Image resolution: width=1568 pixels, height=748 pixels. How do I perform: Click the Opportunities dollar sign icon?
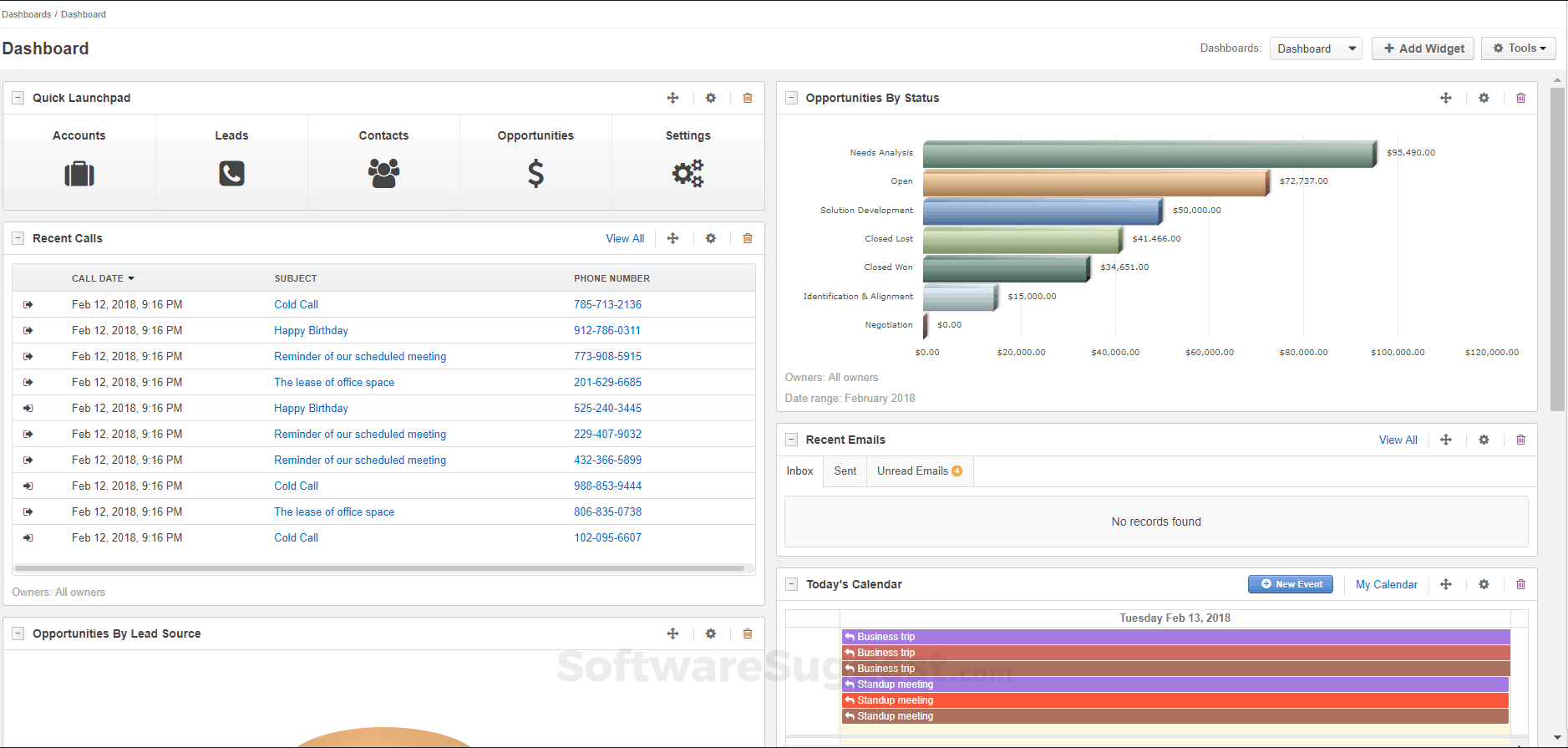(535, 174)
